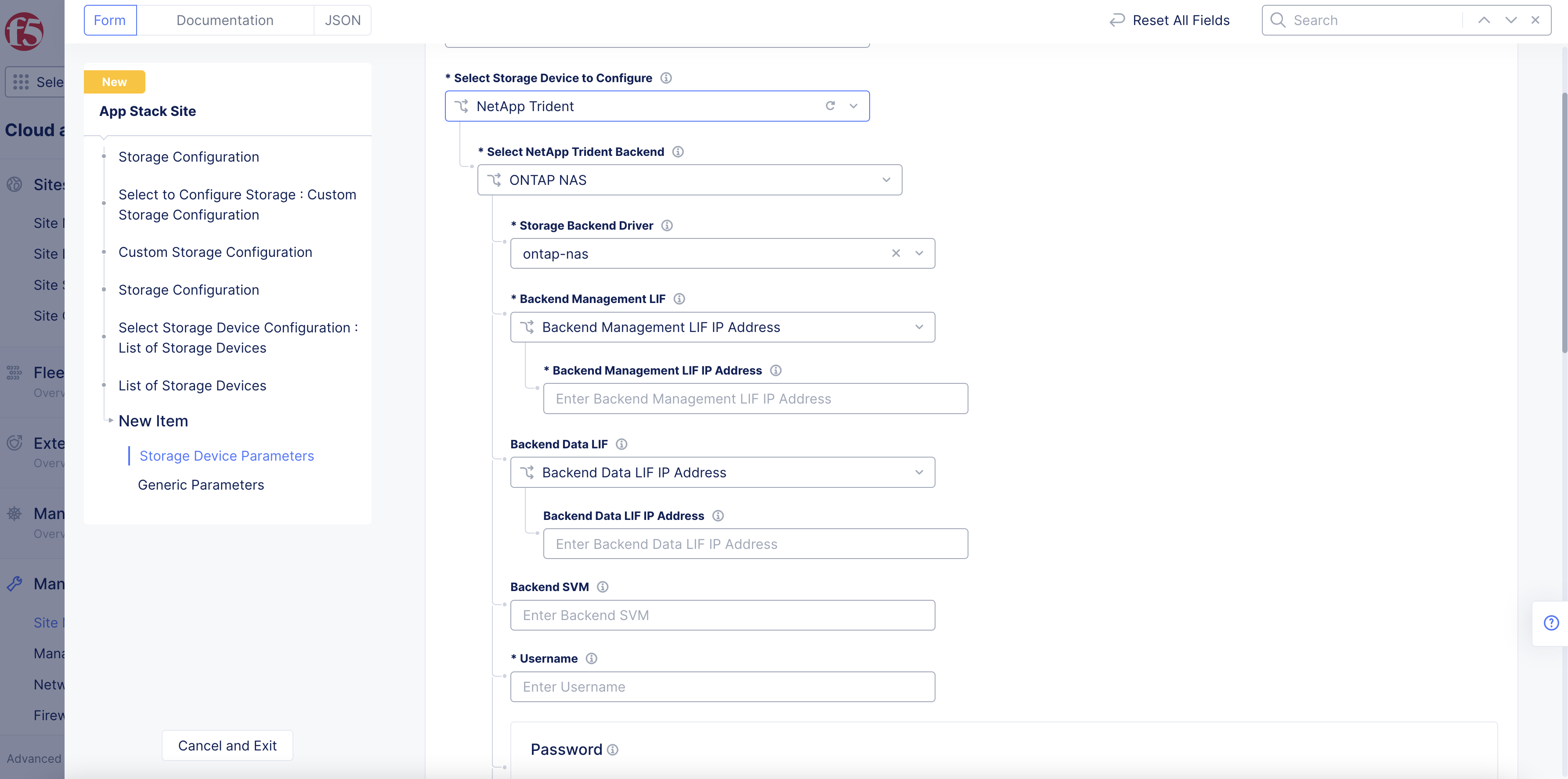1568x779 pixels.
Task: Open the help question mark icon
Action: tap(1551, 623)
